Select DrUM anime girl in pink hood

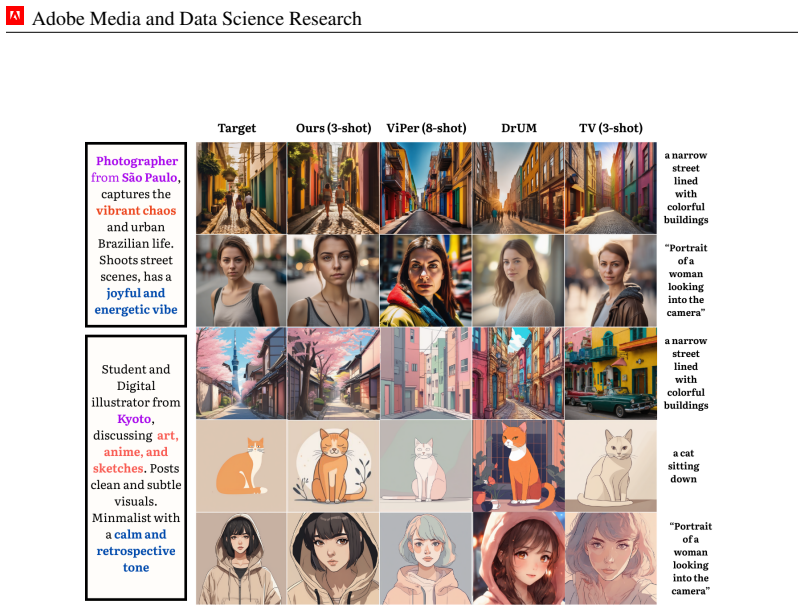518,559
